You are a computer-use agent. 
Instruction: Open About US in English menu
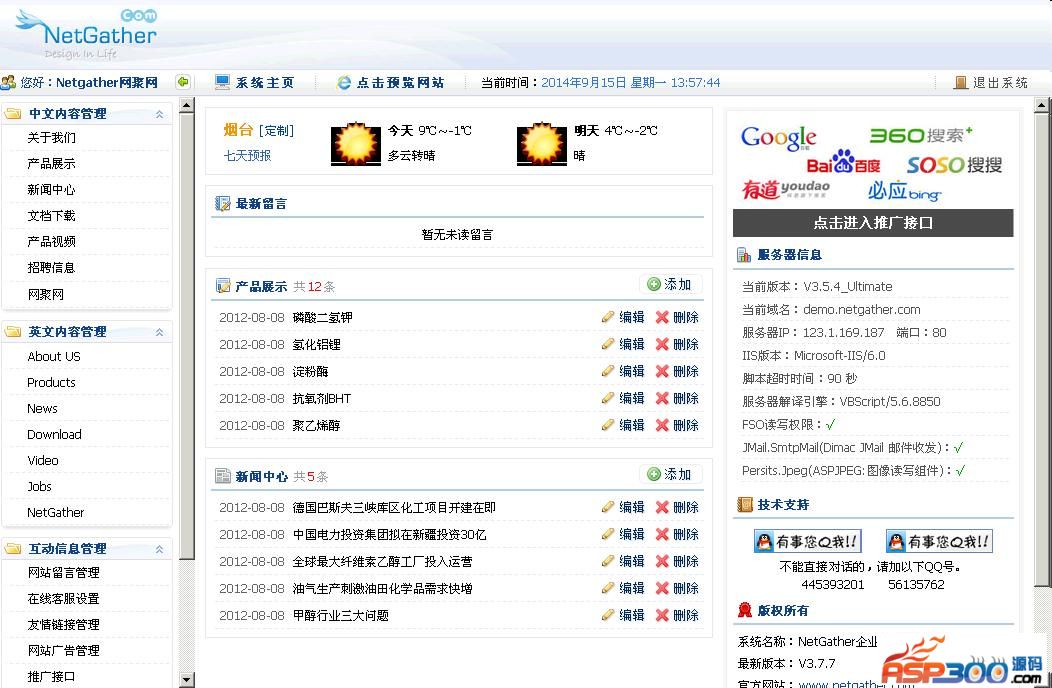54,356
